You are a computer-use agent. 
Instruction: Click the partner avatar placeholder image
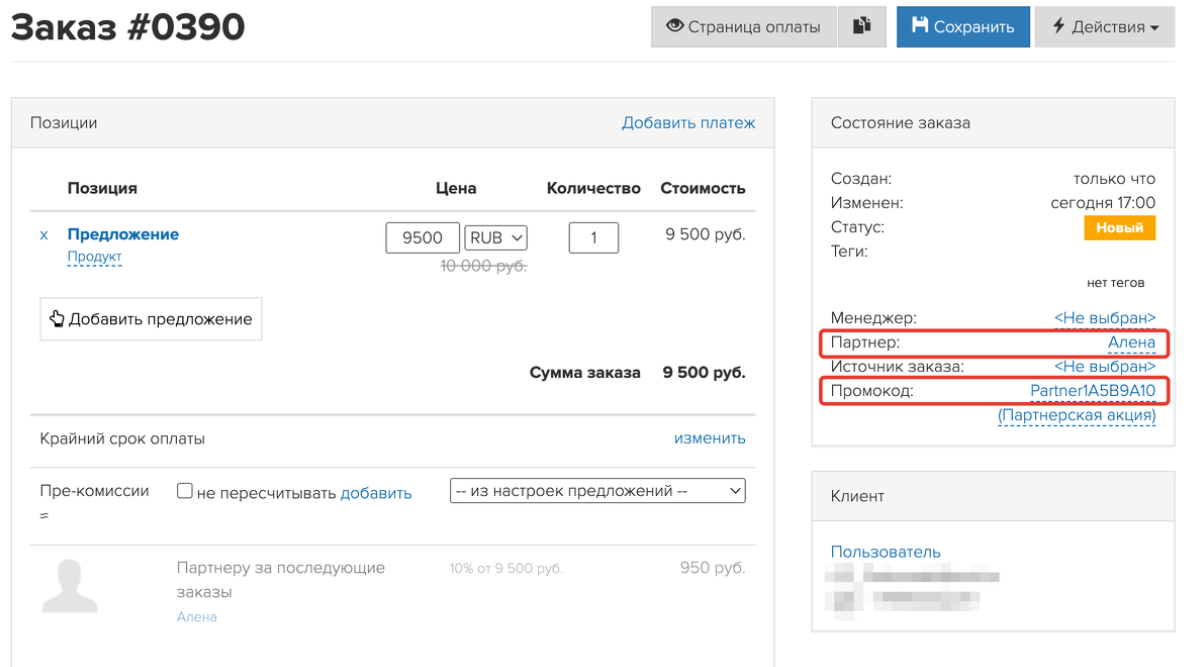pos(70,586)
